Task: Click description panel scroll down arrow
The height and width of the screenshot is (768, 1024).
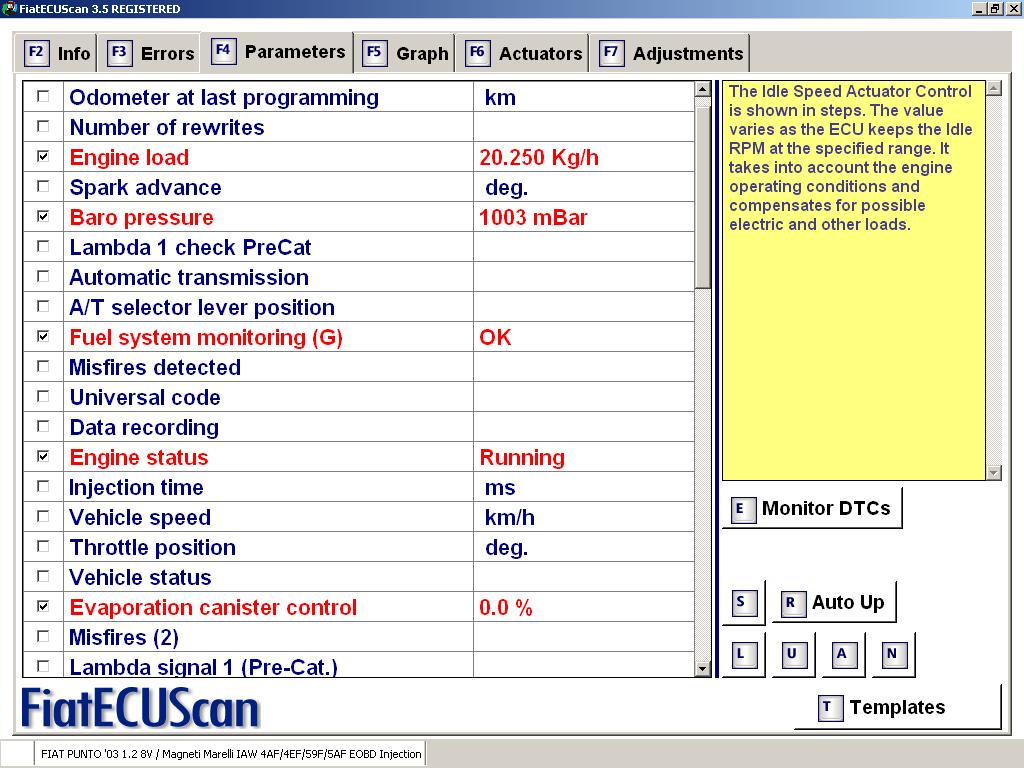Action: [994, 473]
